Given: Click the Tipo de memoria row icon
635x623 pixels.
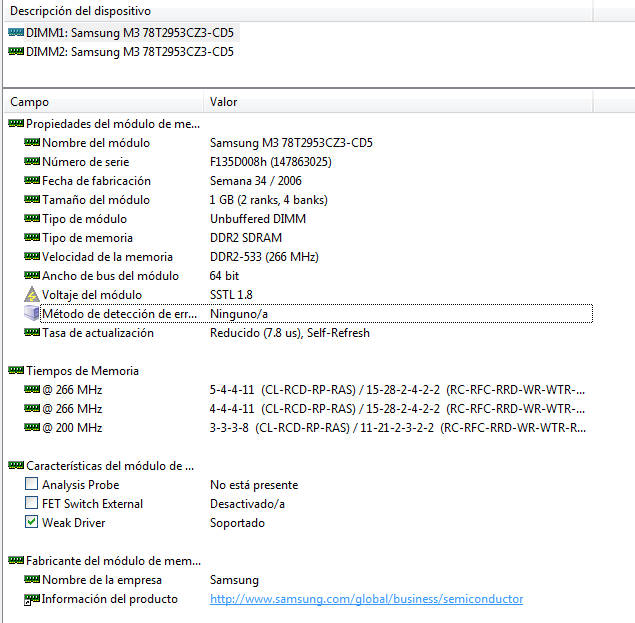Looking at the screenshot, I should point(32,237).
